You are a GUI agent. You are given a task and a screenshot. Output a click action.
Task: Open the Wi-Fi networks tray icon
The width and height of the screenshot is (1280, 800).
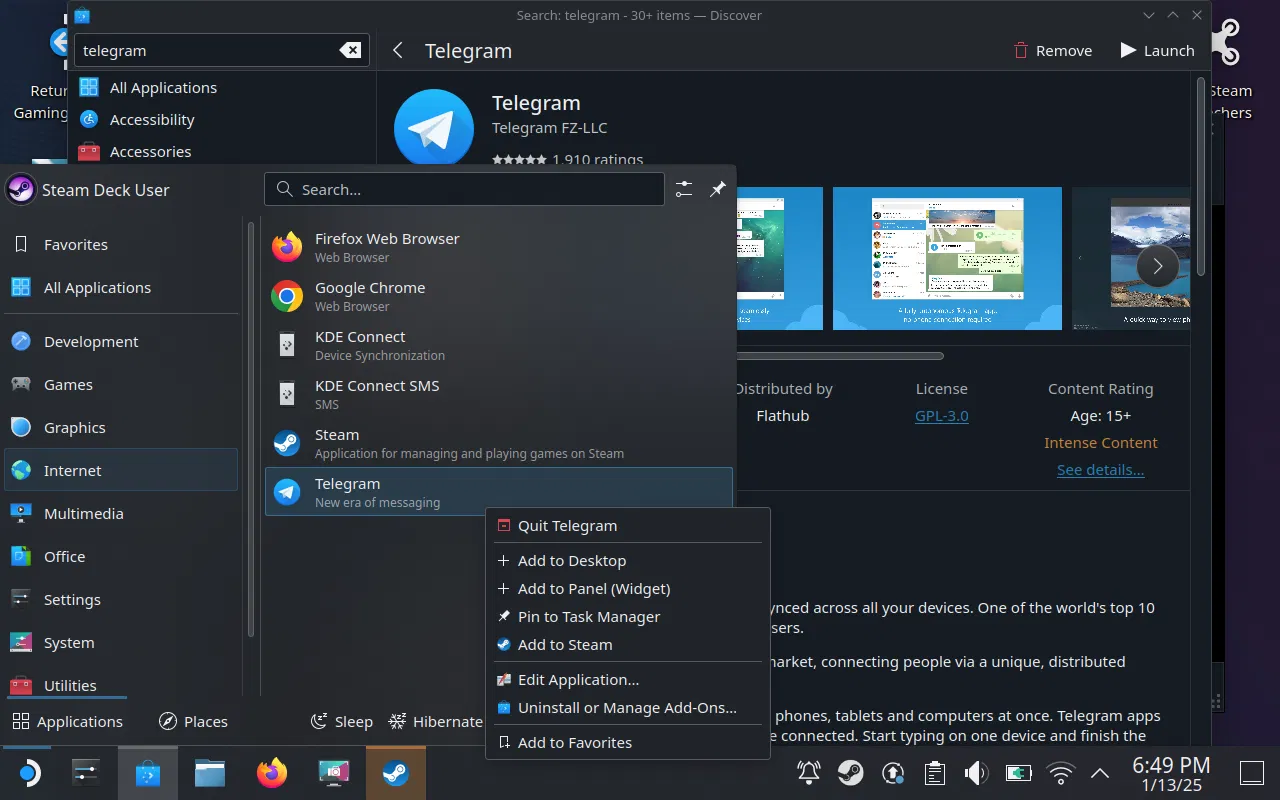(x=1060, y=773)
